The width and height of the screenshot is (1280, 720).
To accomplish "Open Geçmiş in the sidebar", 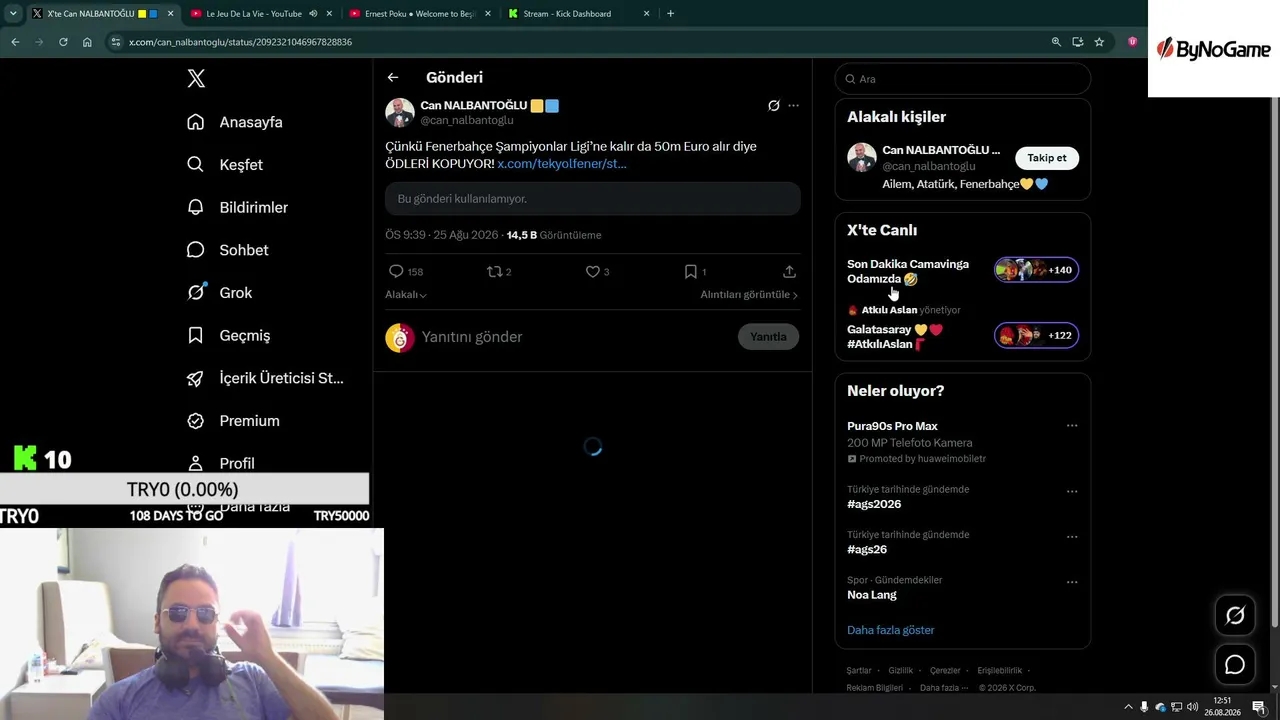I will [x=229, y=336].
